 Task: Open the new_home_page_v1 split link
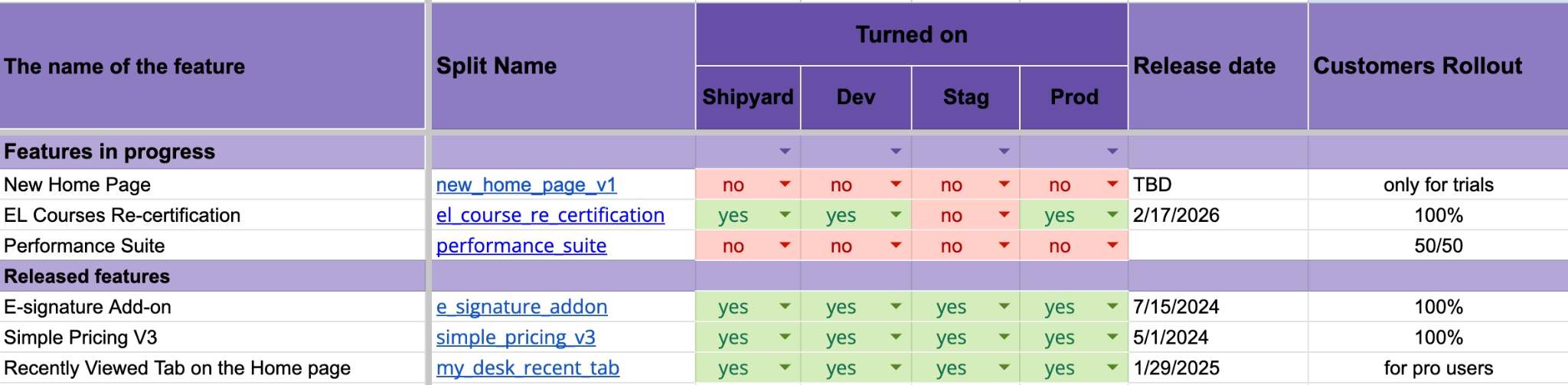click(526, 185)
